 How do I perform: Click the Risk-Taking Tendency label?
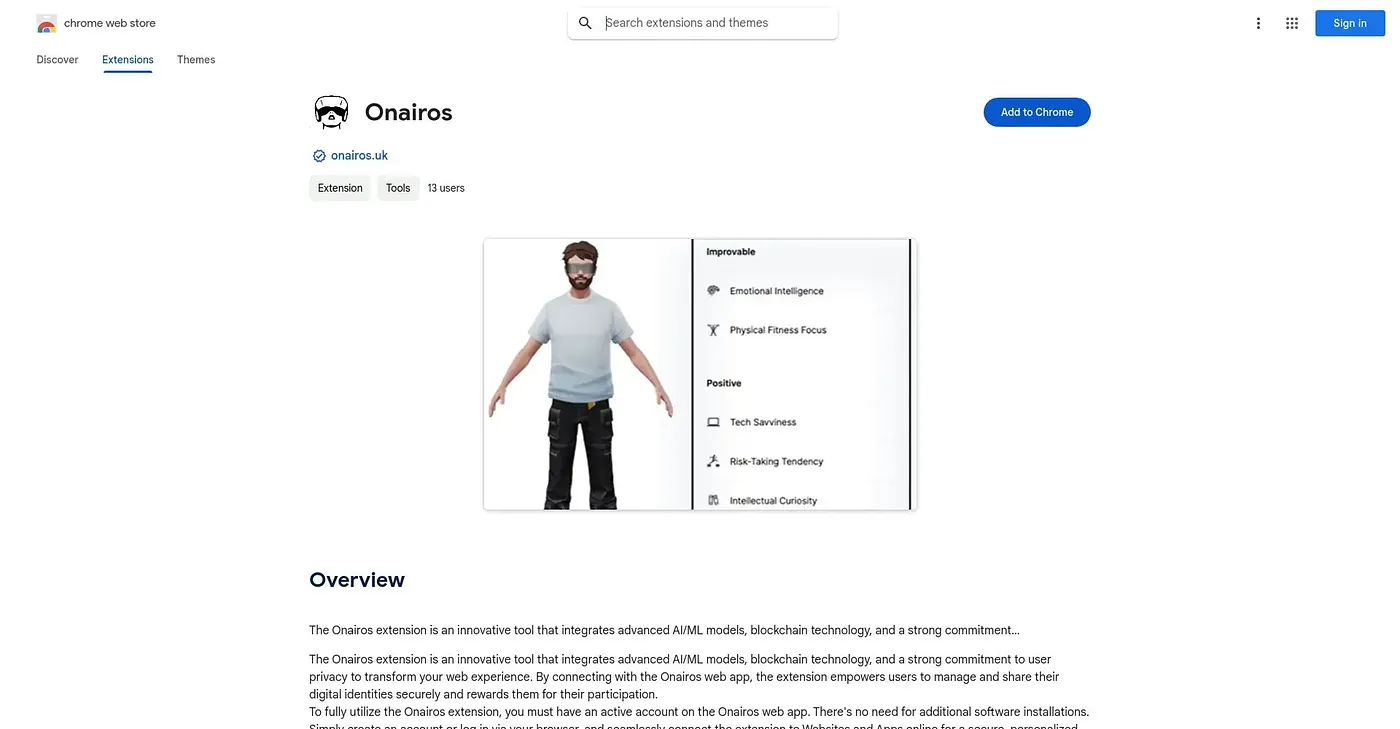click(x=777, y=462)
